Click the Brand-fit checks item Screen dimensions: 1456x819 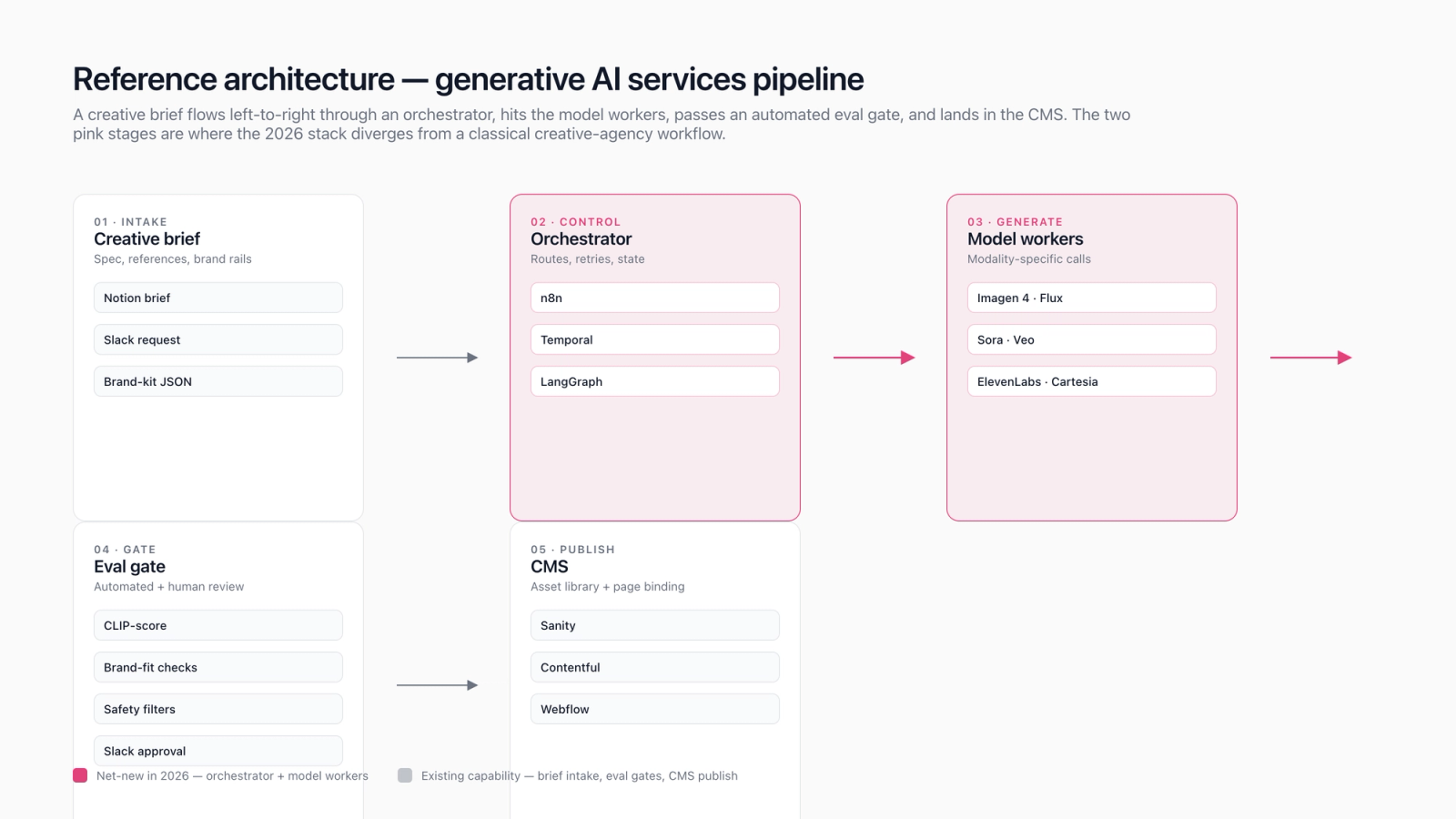point(218,667)
